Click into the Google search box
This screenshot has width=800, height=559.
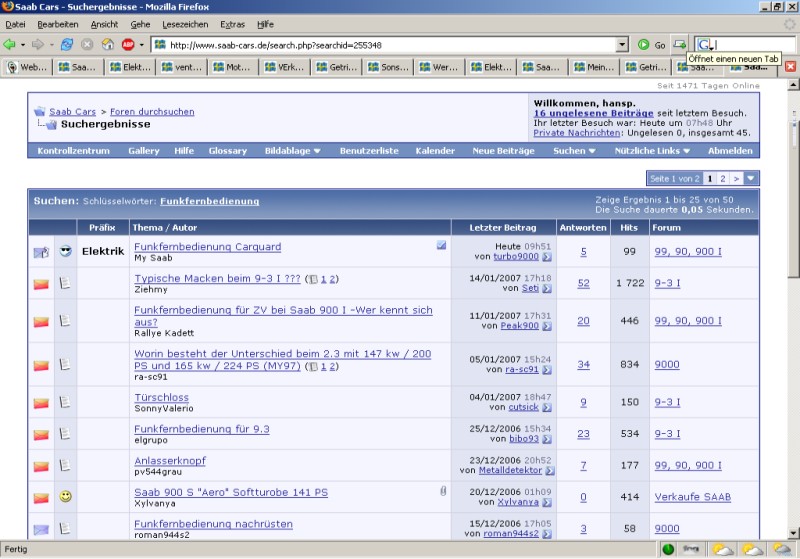pyautogui.click(x=755, y=45)
